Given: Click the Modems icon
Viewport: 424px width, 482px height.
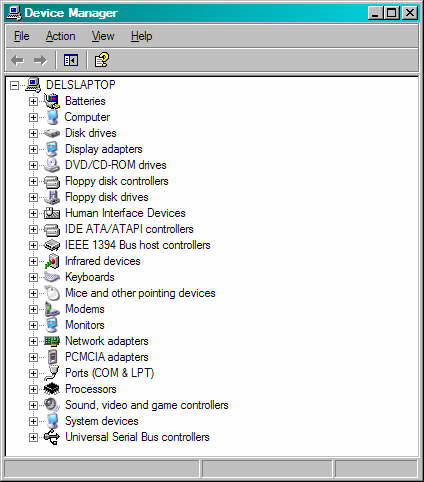Looking at the screenshot, I should point(52,309).
